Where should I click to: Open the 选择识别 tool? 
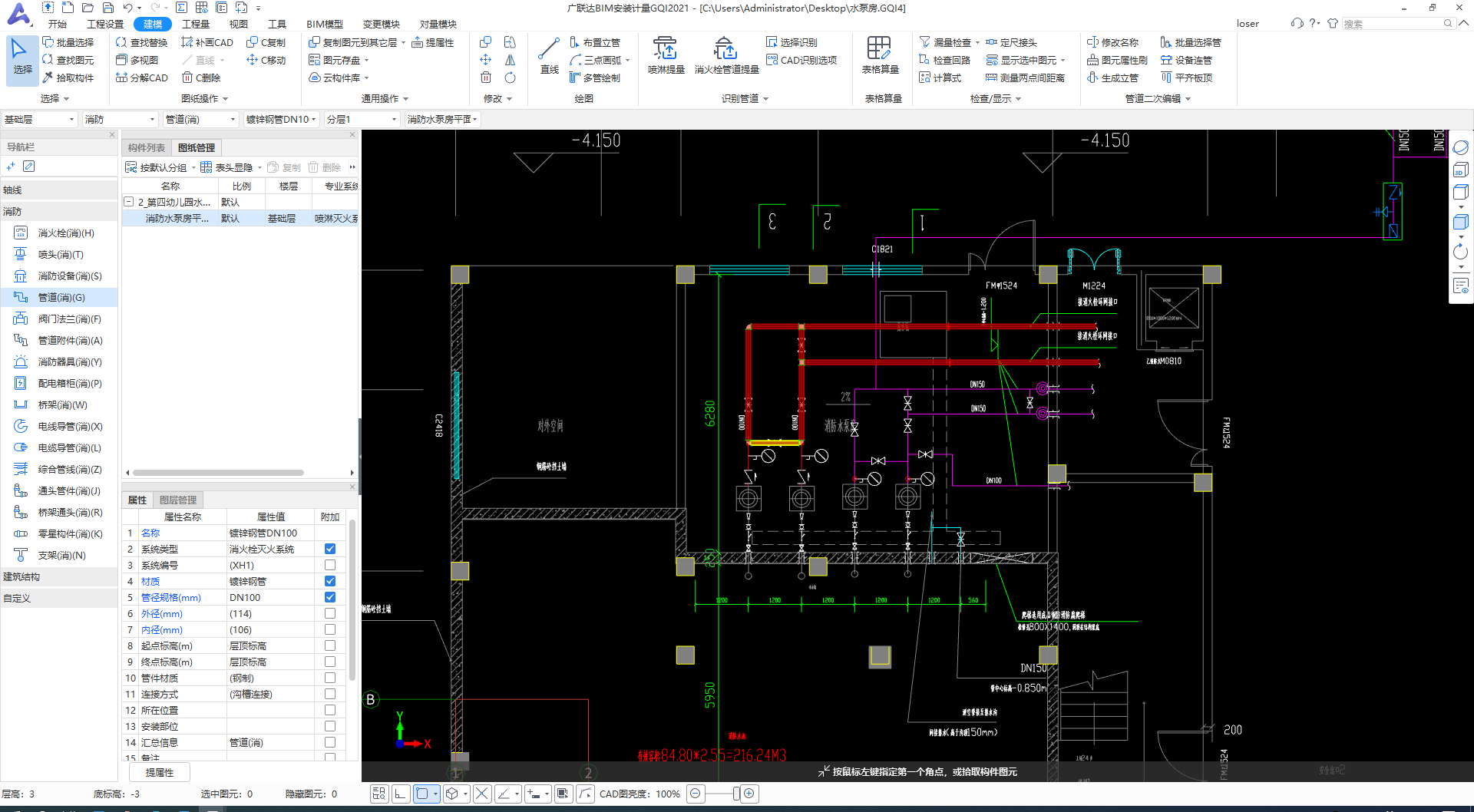point(792,42)
